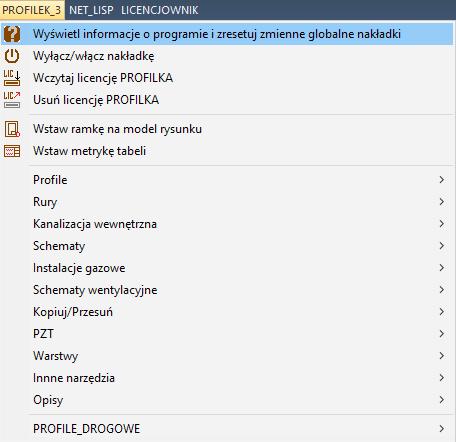Choose Wstaw metrykę tabeli
The height and width of the screenshot is (442, 456).
pos(228,151)
